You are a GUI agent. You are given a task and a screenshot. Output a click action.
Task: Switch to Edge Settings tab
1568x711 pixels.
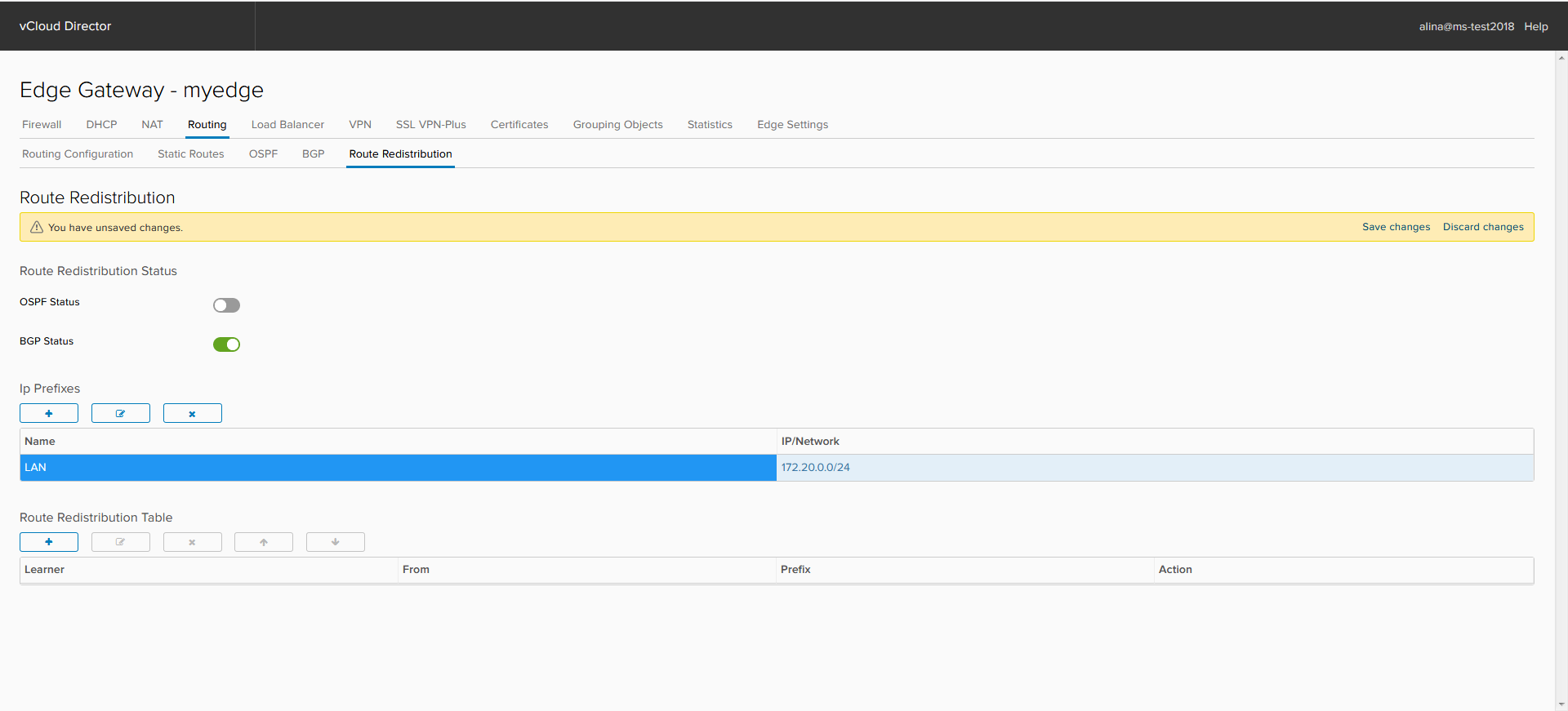tap(792, 125)
